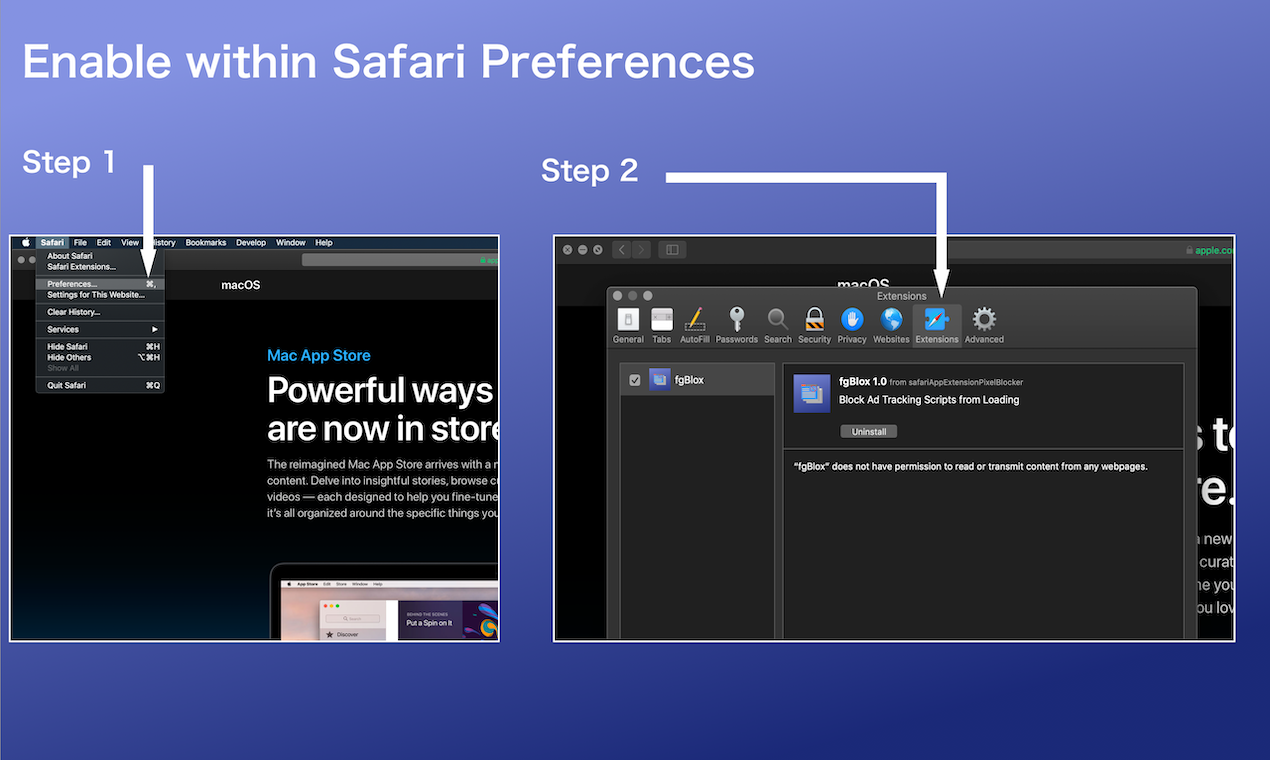
Task: Click 'Block Ad Tracking Scripts from Loading' text
Action: coord(929,400)
